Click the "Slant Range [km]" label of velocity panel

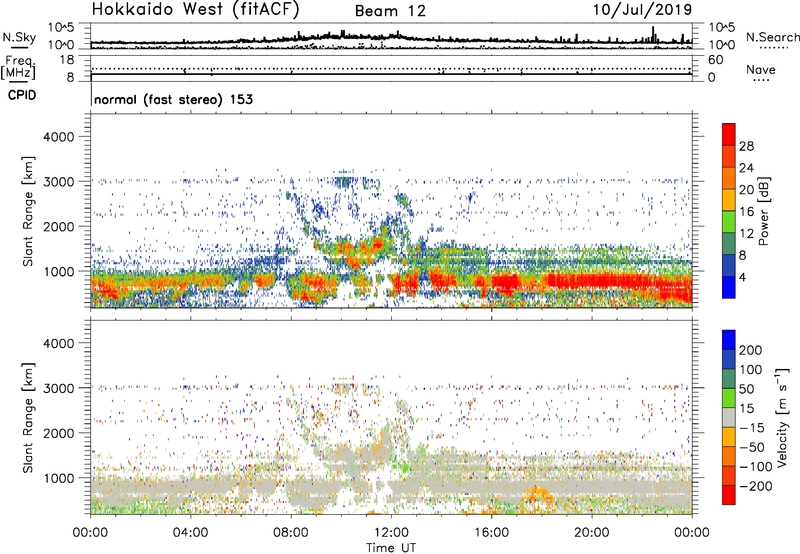[x=28, y=417]
